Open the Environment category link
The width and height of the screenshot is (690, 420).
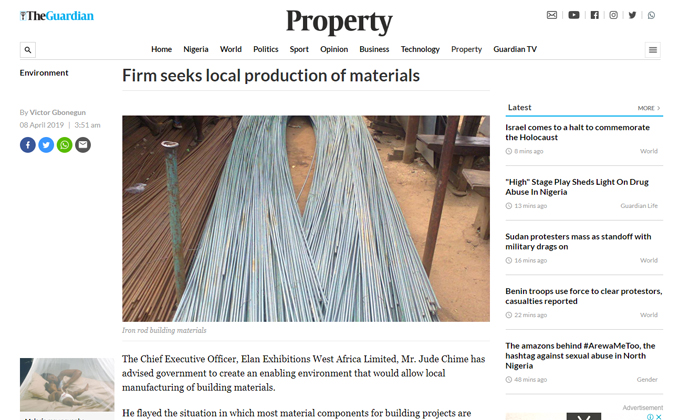[x=44, y=73]
